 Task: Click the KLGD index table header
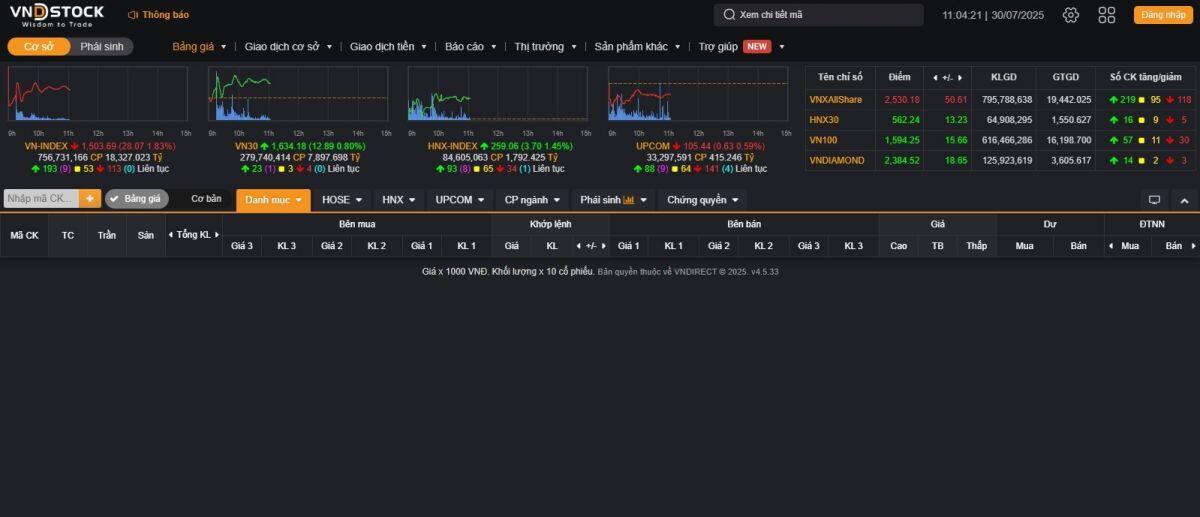[1003, 77]
